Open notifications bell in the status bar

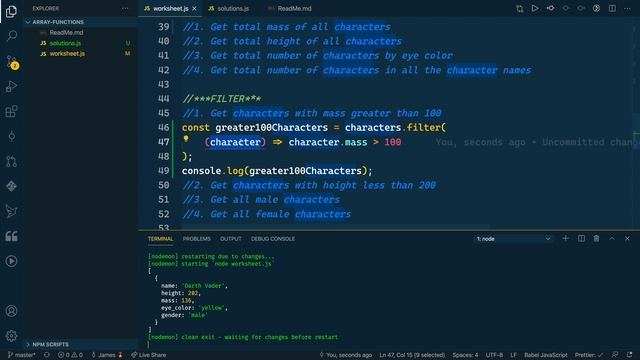629,355
